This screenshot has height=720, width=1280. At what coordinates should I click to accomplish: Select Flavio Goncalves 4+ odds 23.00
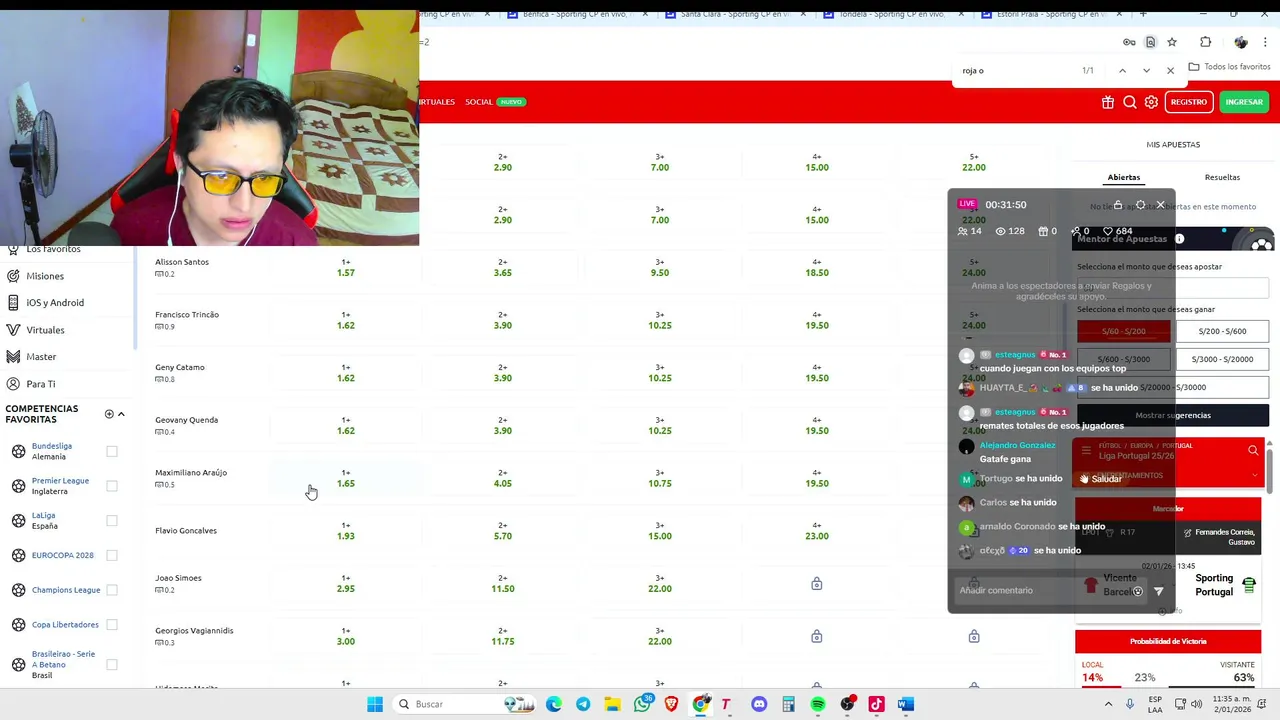[x=817, y=531]
